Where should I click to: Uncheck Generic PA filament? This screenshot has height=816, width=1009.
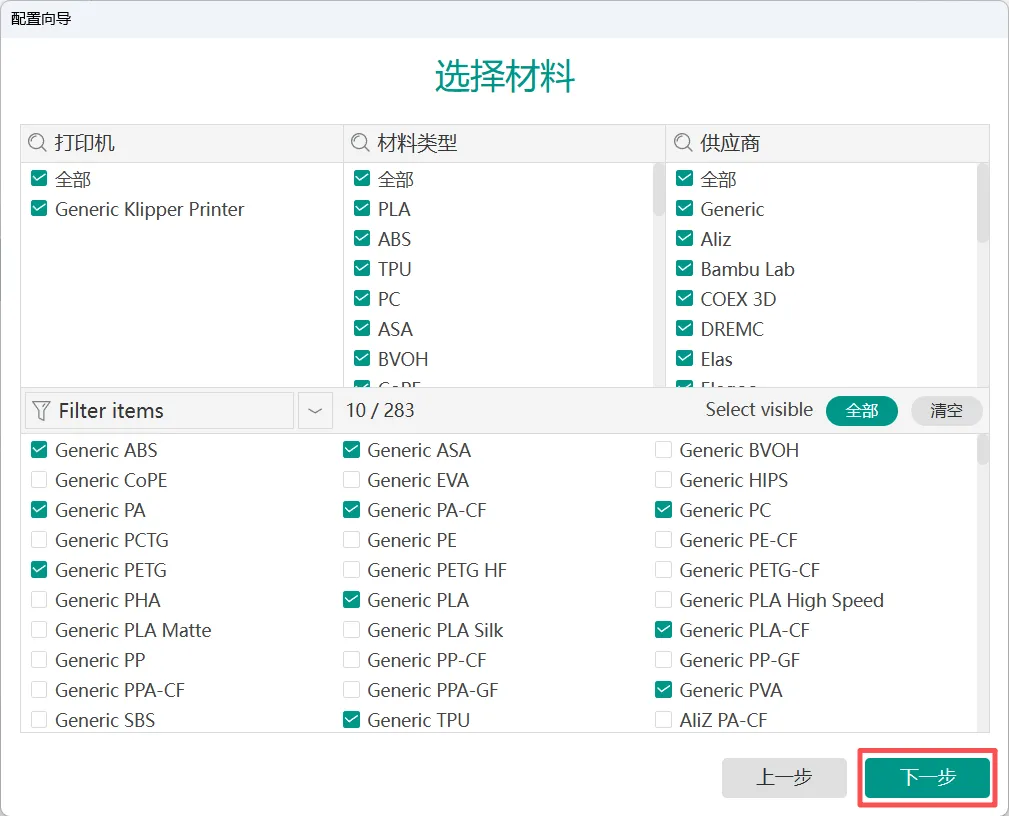coord(39,510)
